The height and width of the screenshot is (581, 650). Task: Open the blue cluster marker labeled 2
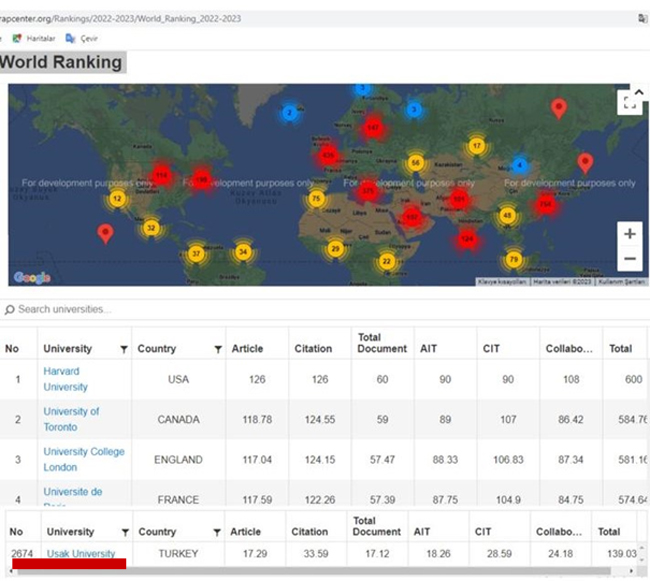pos(289,113)
